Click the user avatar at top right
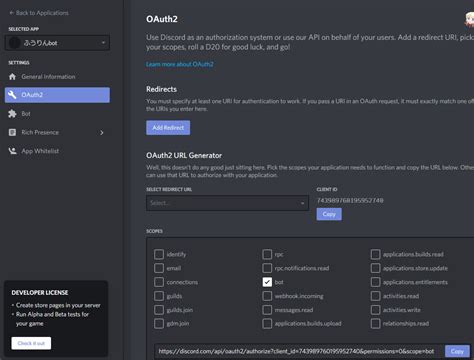Image resolution: width=474 pixels, height=360 pixels. click(469, 19)
